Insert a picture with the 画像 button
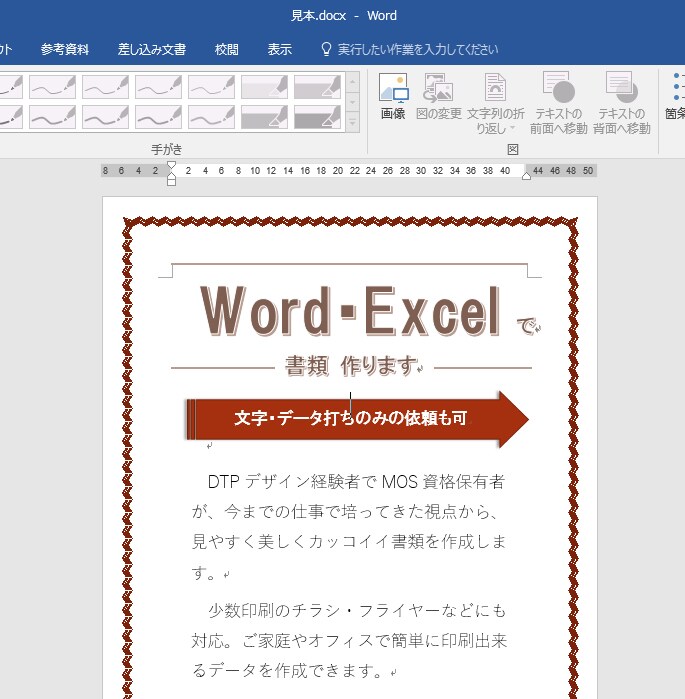The height and width of the screenshot is (699, 685). [393, 96]
